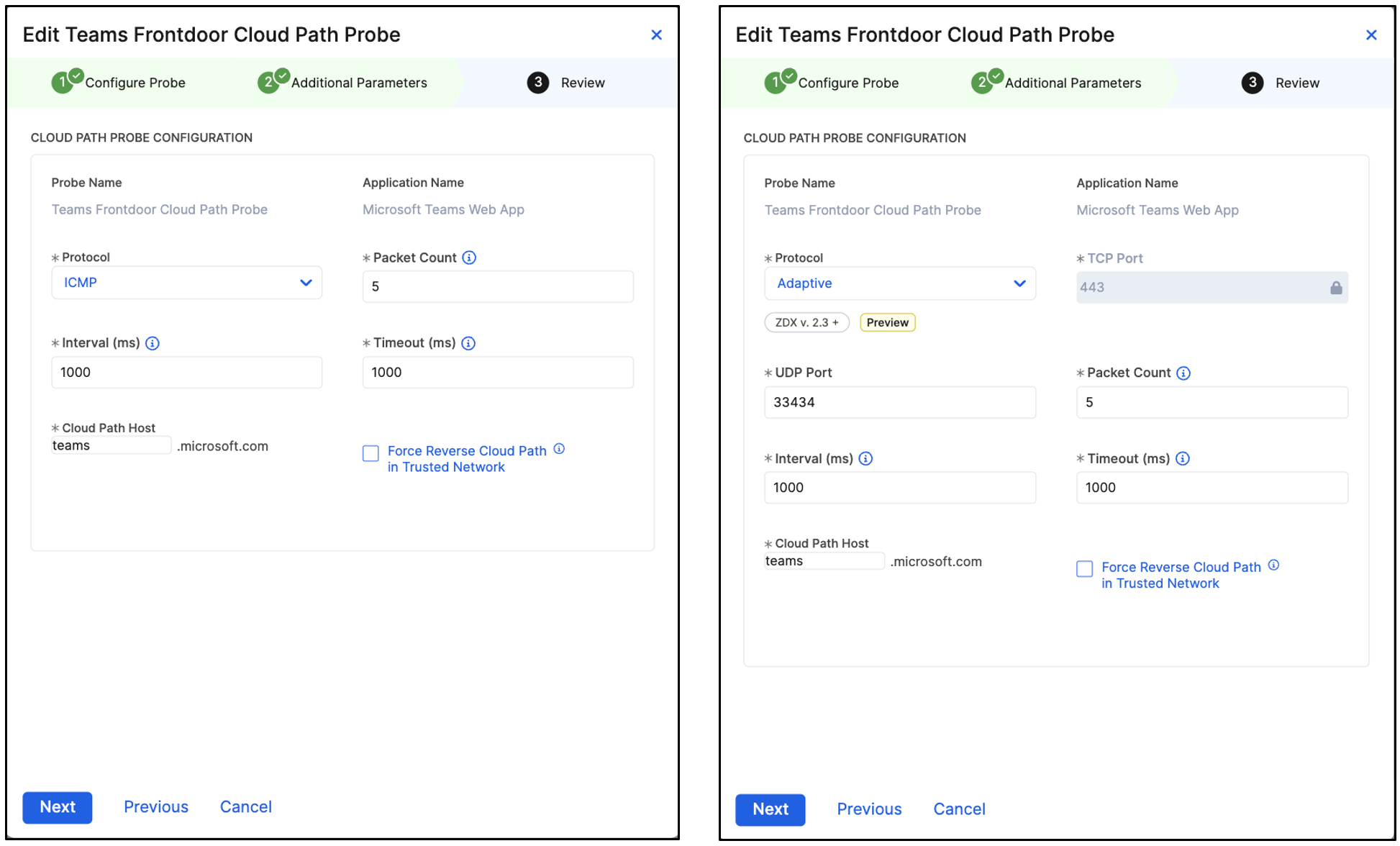Enable Force Reverse Cloud Path in Adaptive dialog
The height and width of the screenshot is (846, 1400).
click(x=1084, y=569)
